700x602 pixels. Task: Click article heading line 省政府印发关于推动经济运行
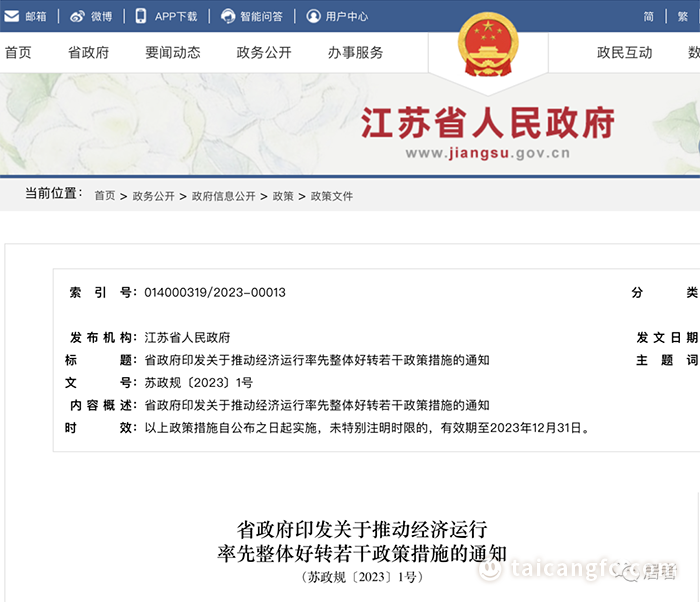click(x=362, y=530)
